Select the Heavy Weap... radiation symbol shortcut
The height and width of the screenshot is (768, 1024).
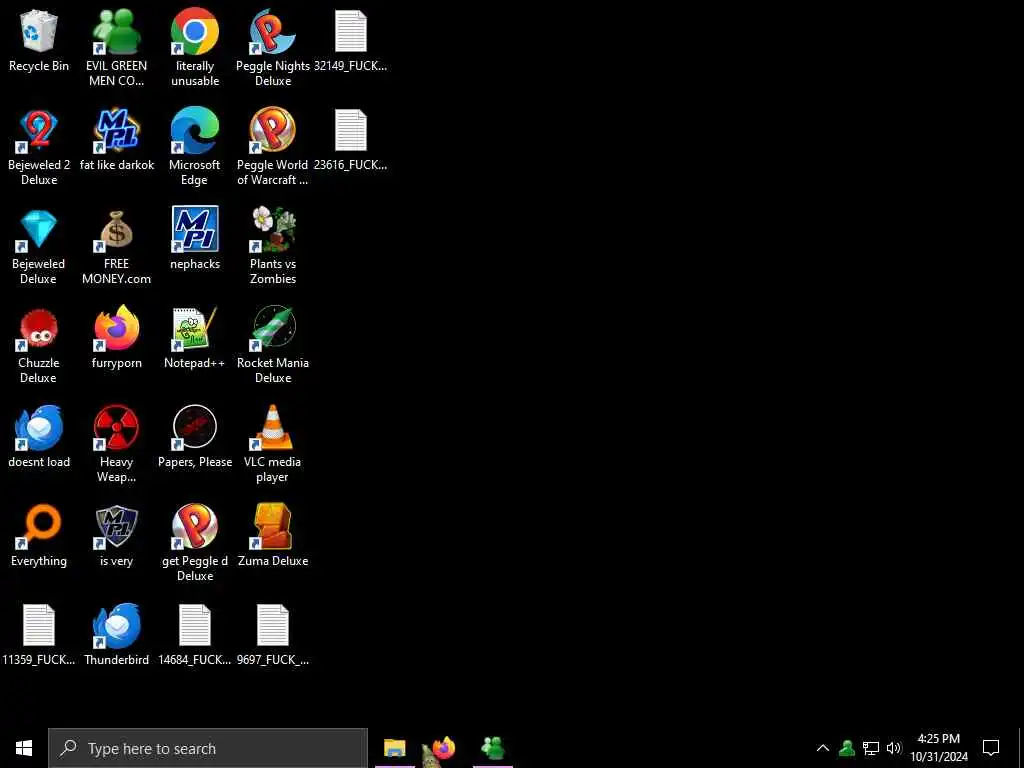(x=116, y=444)
